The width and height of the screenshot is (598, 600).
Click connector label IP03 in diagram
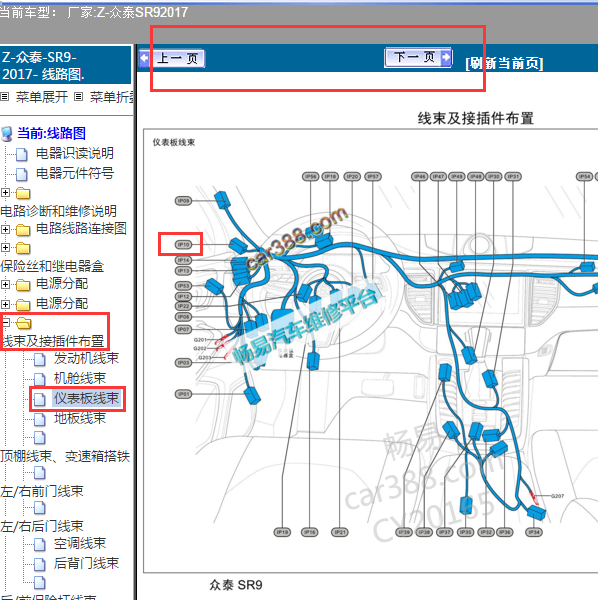[183, 362]
